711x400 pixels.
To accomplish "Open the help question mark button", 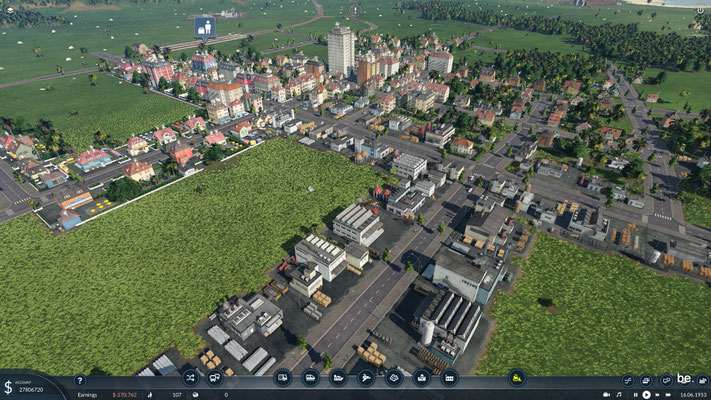I will coord(80,380).
